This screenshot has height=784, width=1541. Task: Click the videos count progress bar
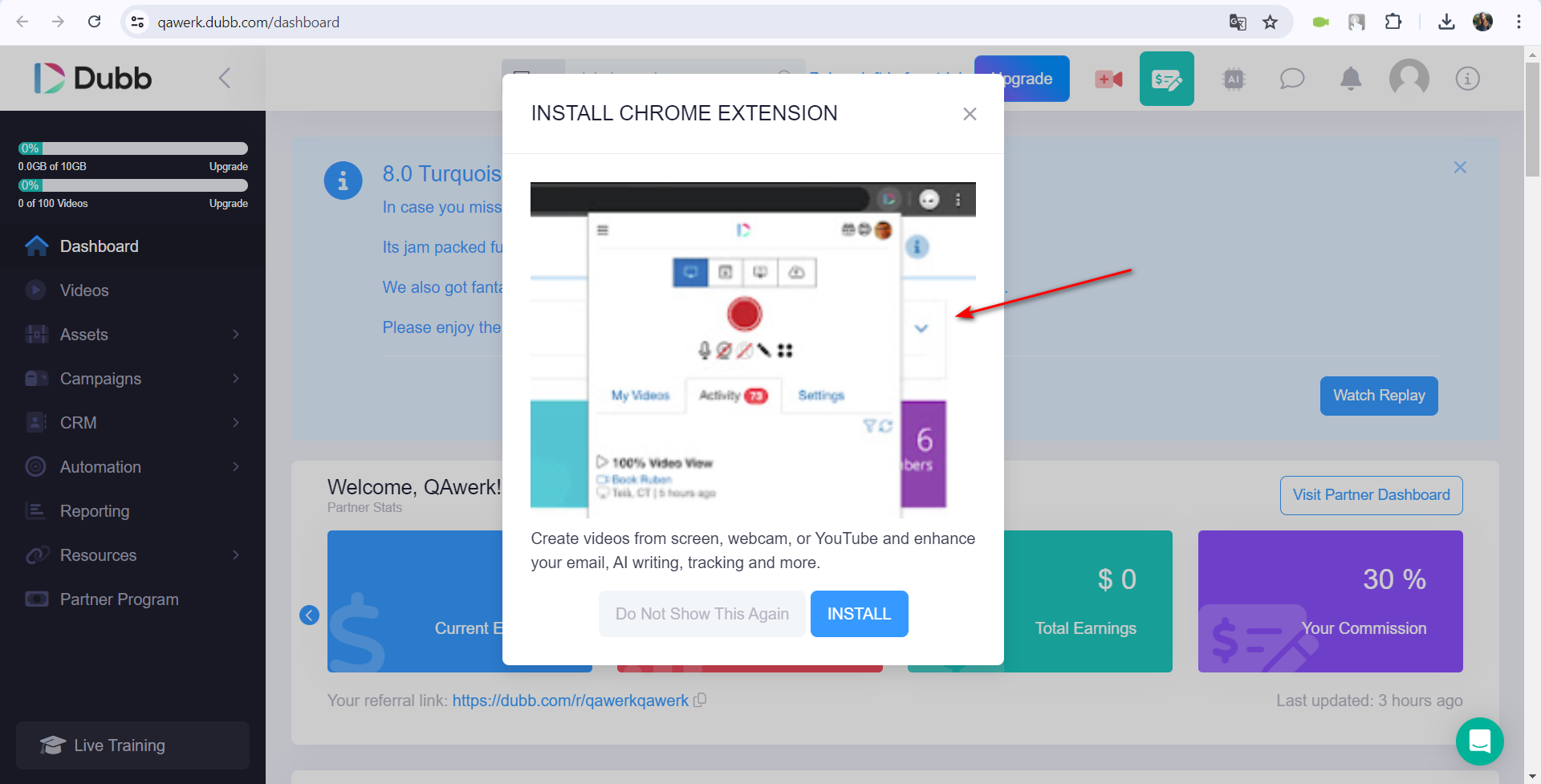(132, 185)
